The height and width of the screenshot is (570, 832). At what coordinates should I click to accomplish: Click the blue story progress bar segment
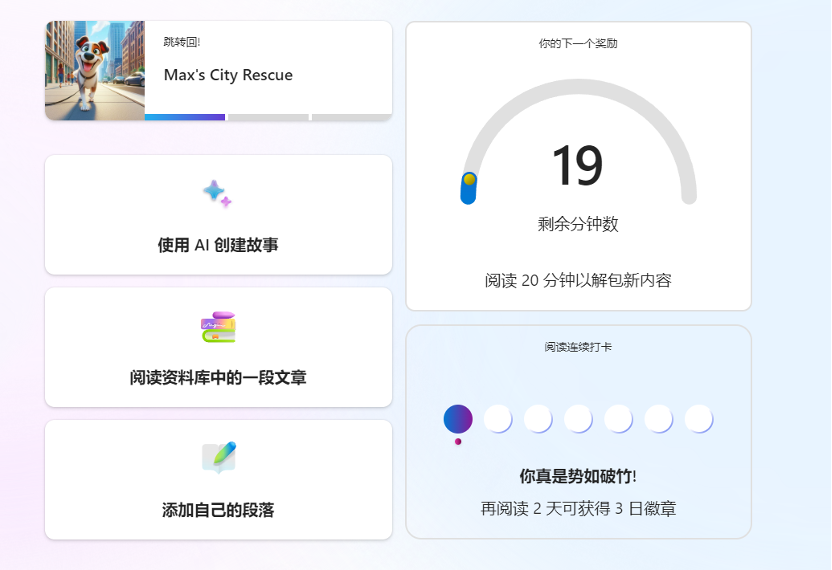coord(185,117)
